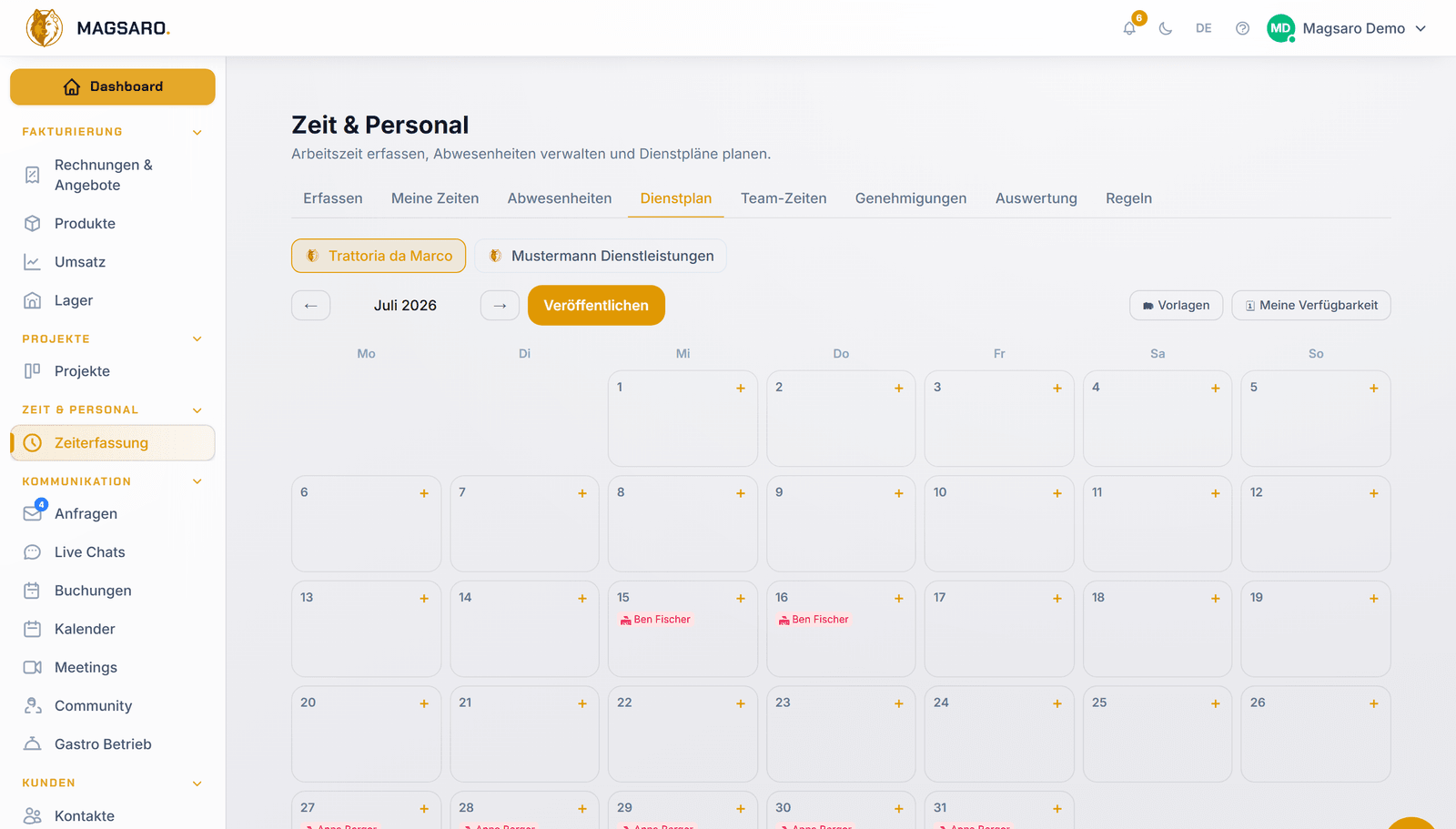
Task: Switch to the Regeln tab
Action: click(x=1129, y=198)
